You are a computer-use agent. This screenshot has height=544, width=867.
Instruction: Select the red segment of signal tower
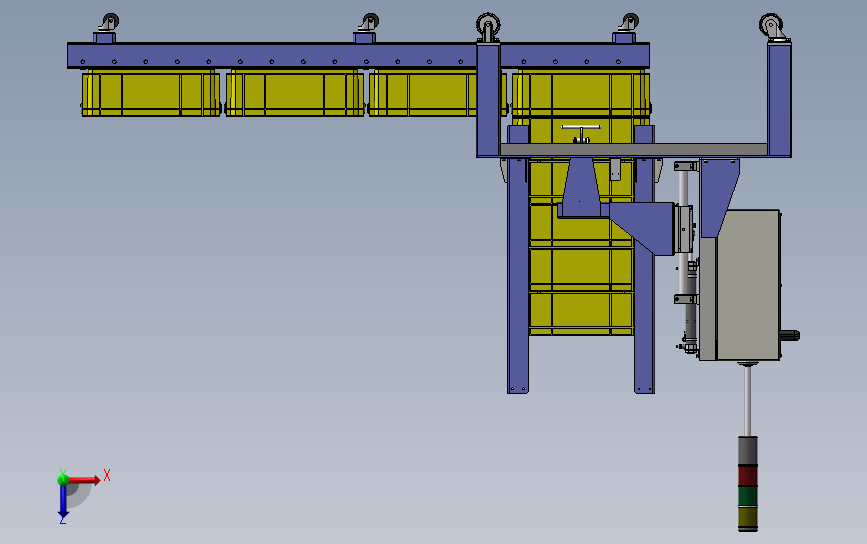click(x=748, y=475)
